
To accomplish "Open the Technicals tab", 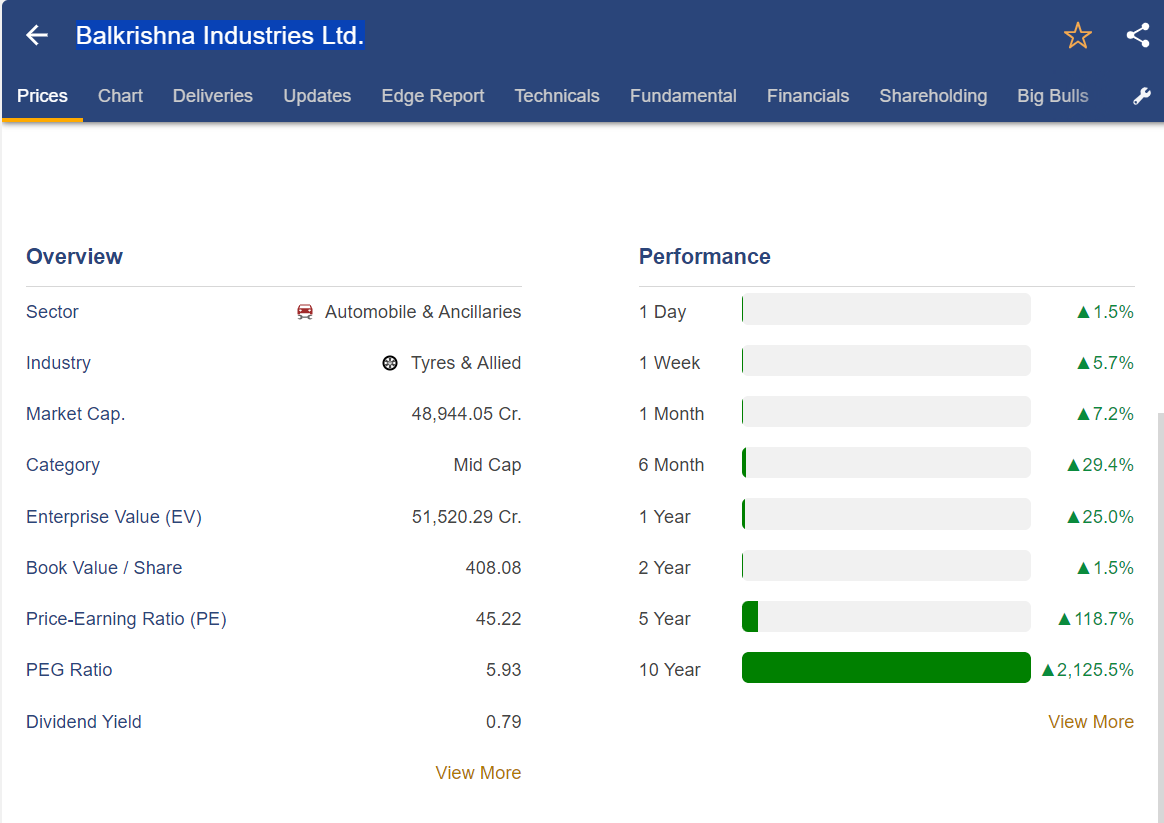I will pyautogui.click(x=557, y=96).
